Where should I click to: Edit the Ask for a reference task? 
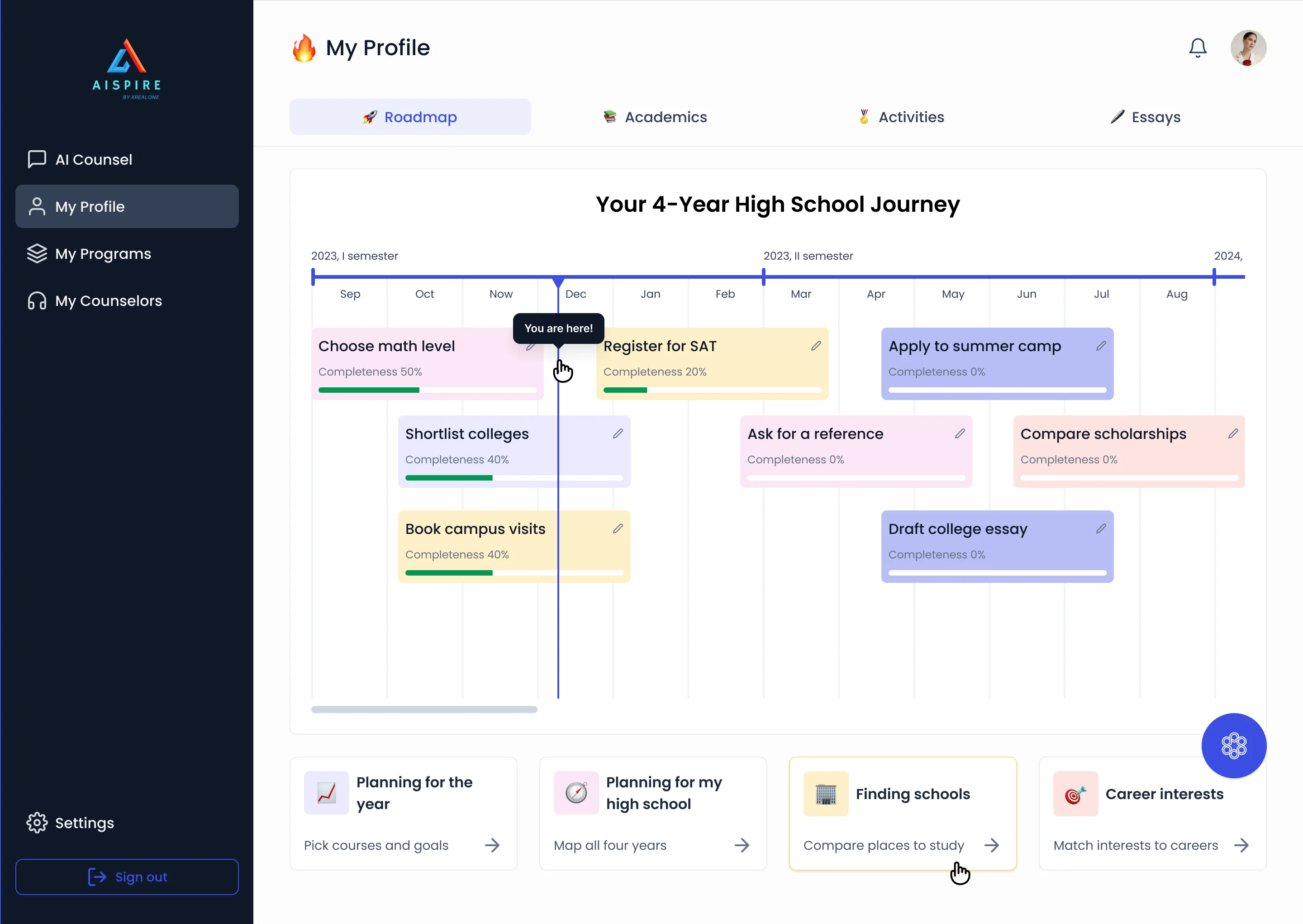pyautogui.click(x=960, y=433)
